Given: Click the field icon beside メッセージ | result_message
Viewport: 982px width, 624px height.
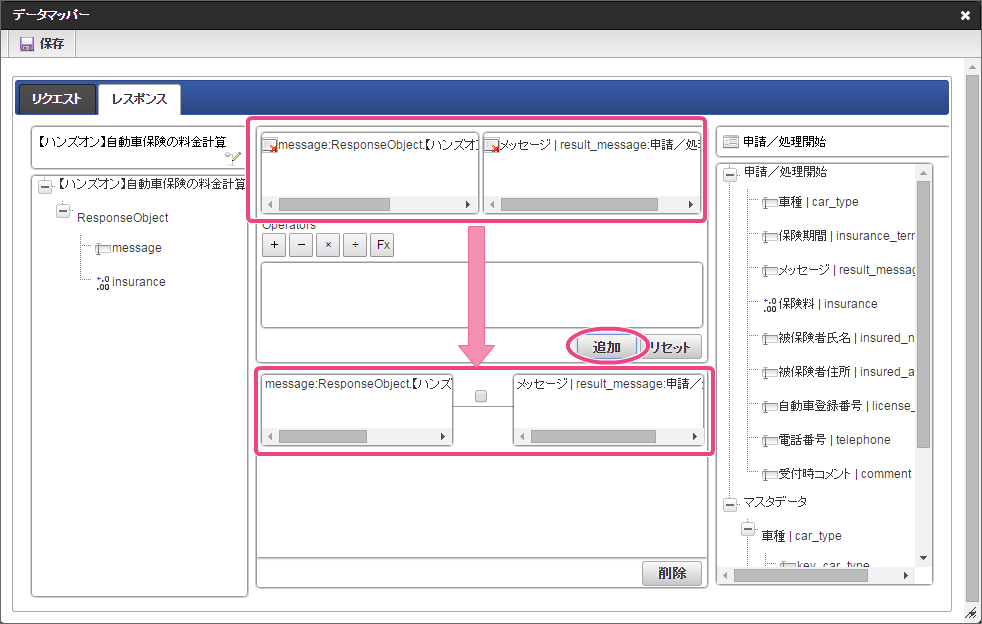Looking at the screenshot, I should coord(770,271).
